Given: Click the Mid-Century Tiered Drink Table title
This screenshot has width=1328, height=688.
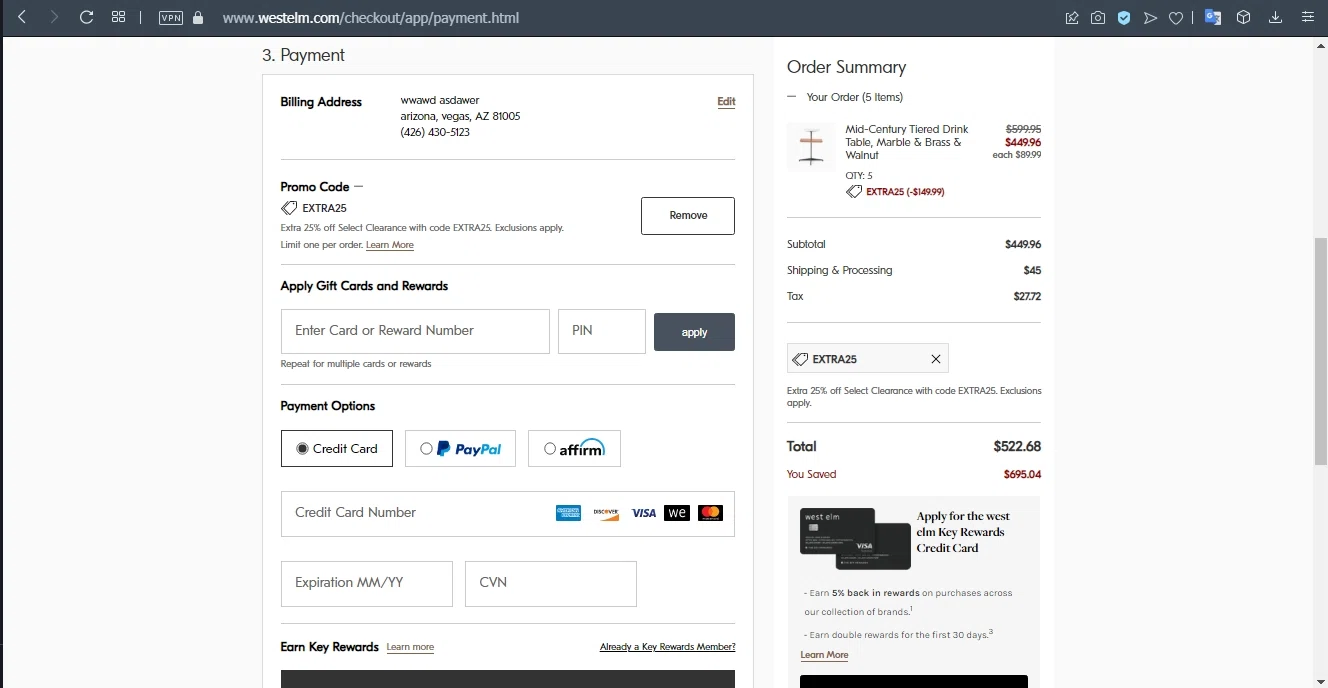Looking at the screenshot, I should (907, 142).
